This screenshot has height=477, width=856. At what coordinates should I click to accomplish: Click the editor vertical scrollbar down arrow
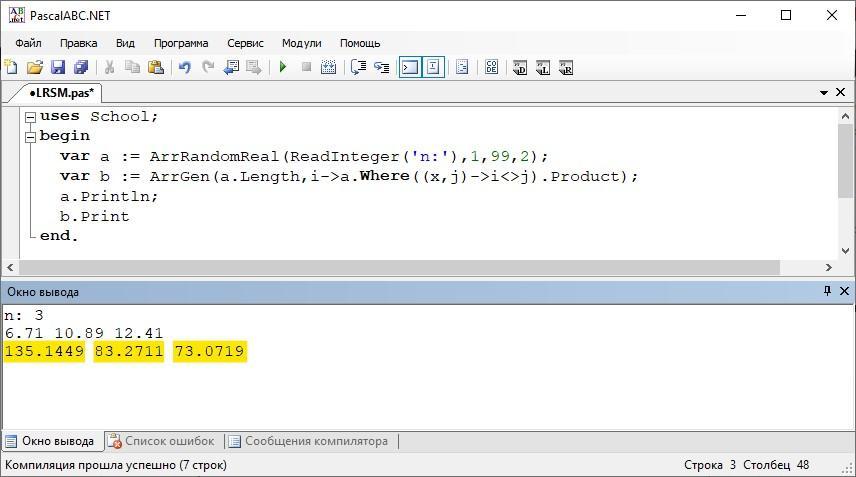846,251
